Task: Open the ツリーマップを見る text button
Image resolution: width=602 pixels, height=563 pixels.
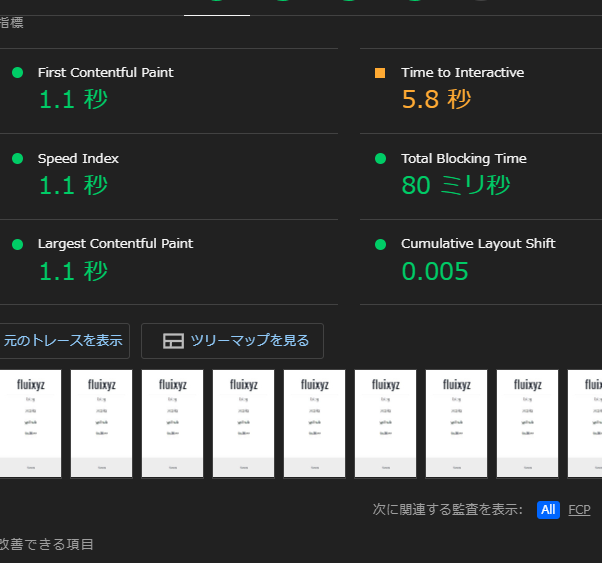Action: coord(250,341)
